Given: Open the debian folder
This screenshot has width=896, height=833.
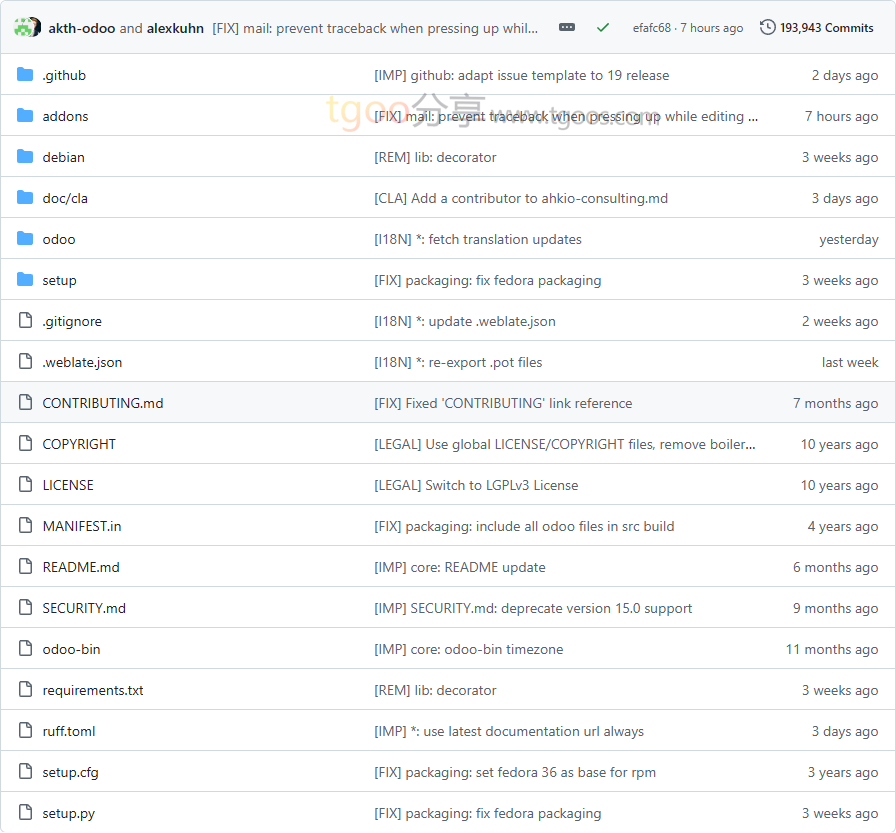Looking at the screenshot, I should (x=63, y=157).
